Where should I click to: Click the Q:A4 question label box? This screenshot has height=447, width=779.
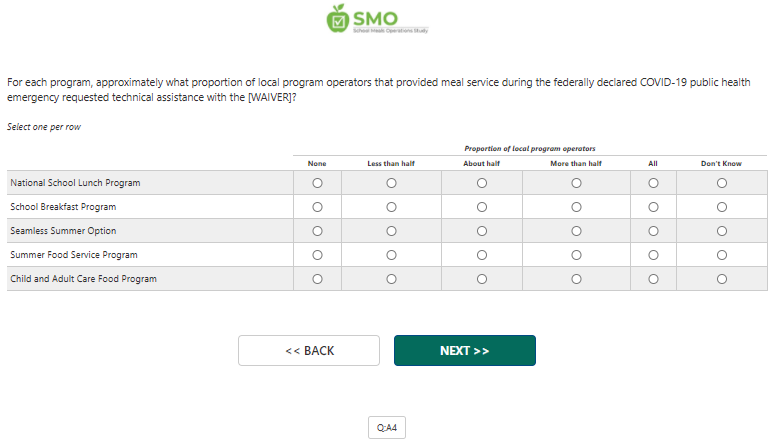pos(387,428)
